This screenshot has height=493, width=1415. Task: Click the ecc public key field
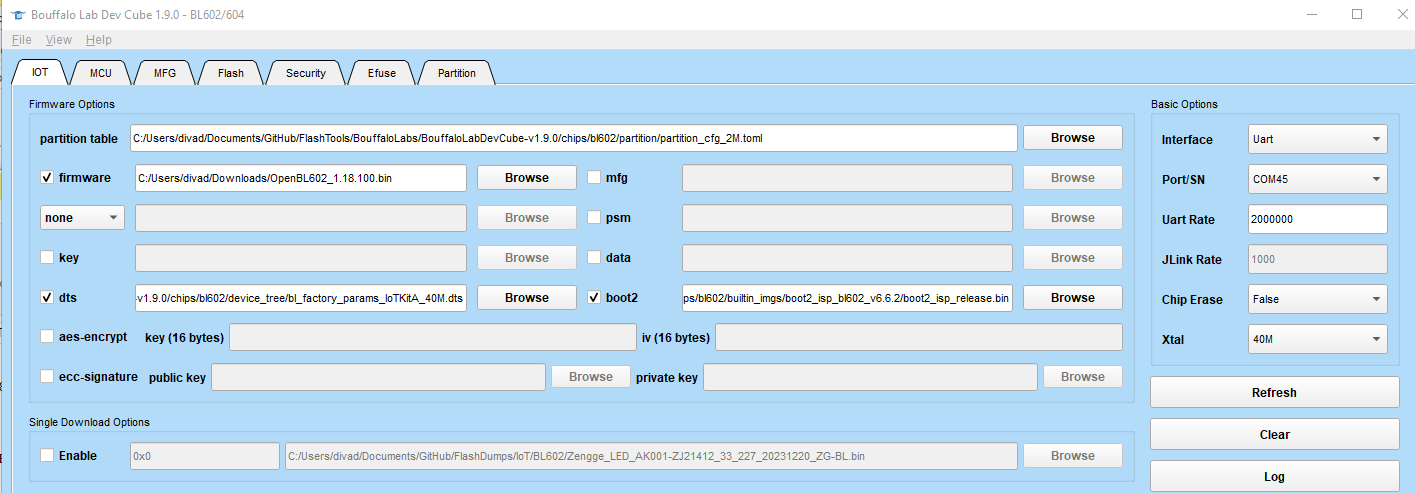(378, 377)
